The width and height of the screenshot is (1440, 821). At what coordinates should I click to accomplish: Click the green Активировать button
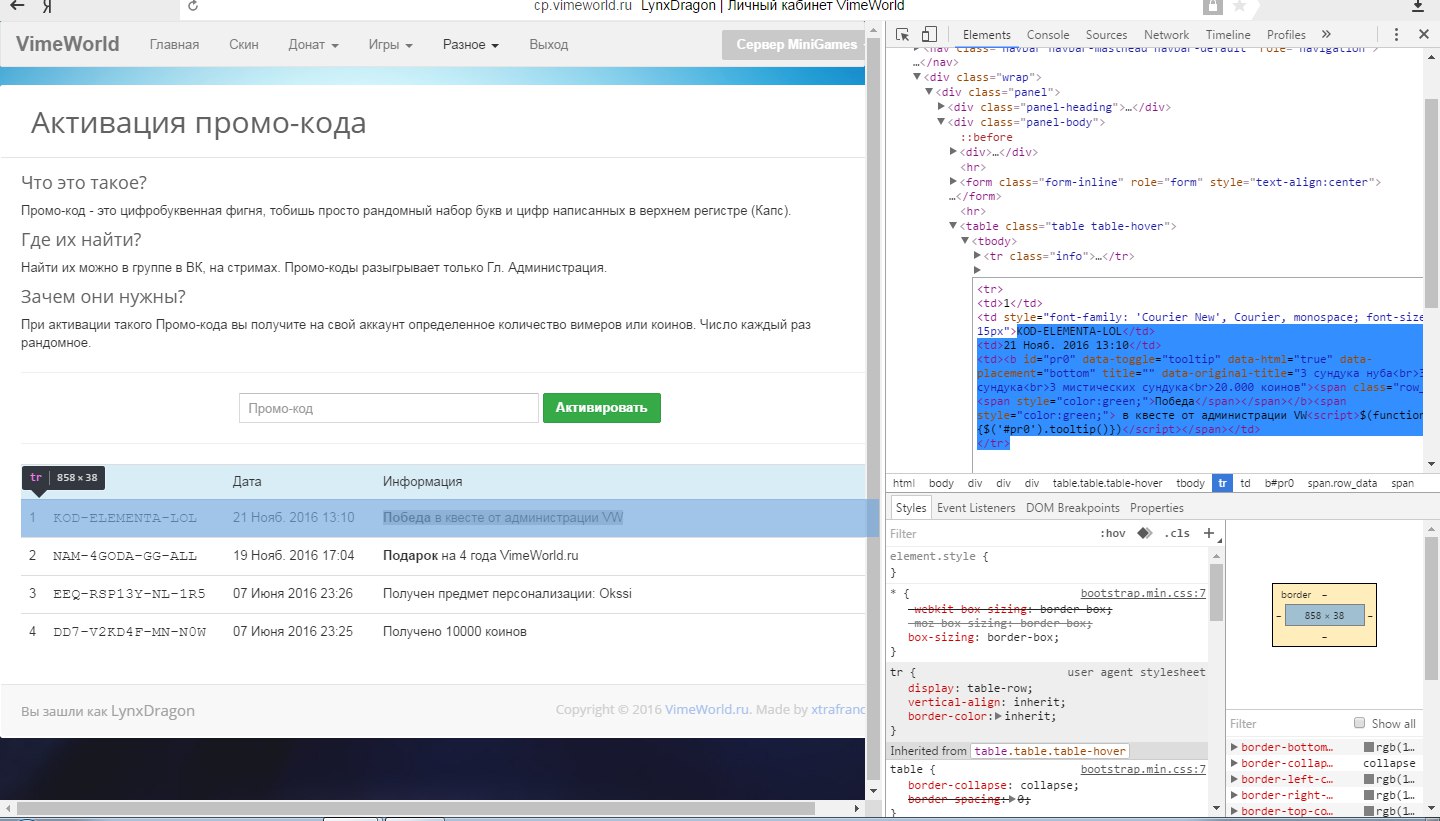tap(602, 408)
